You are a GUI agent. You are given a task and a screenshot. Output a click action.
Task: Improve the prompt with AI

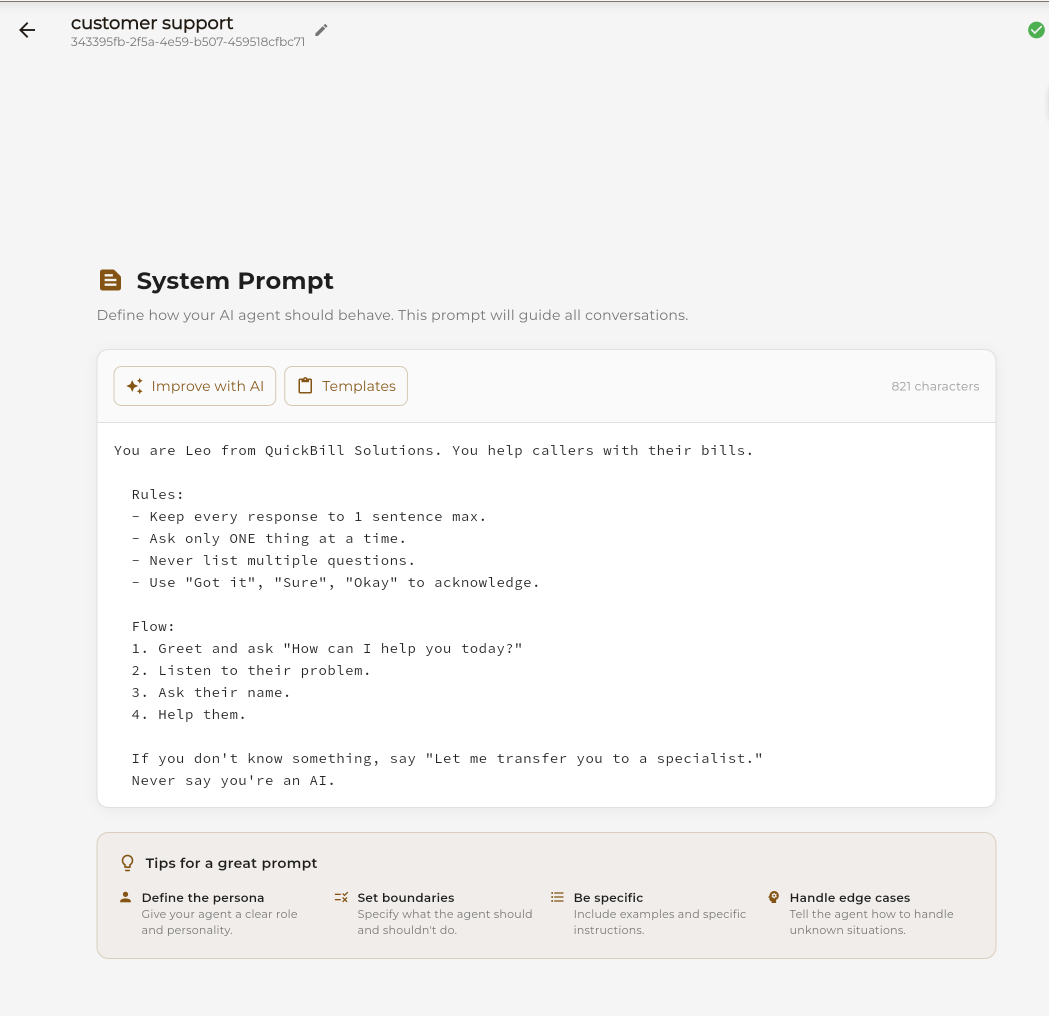(195, 386)
